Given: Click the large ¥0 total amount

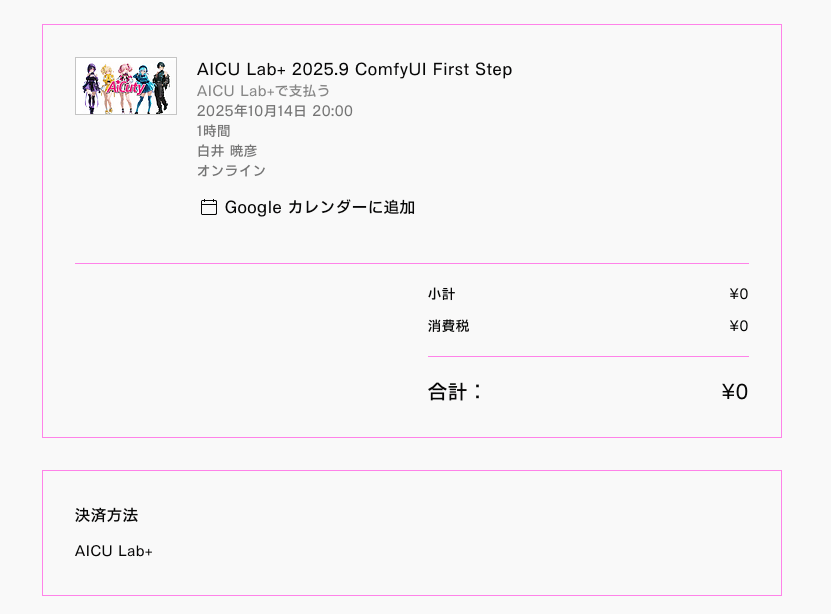Looking at the screenshot, I should point(734,392).
